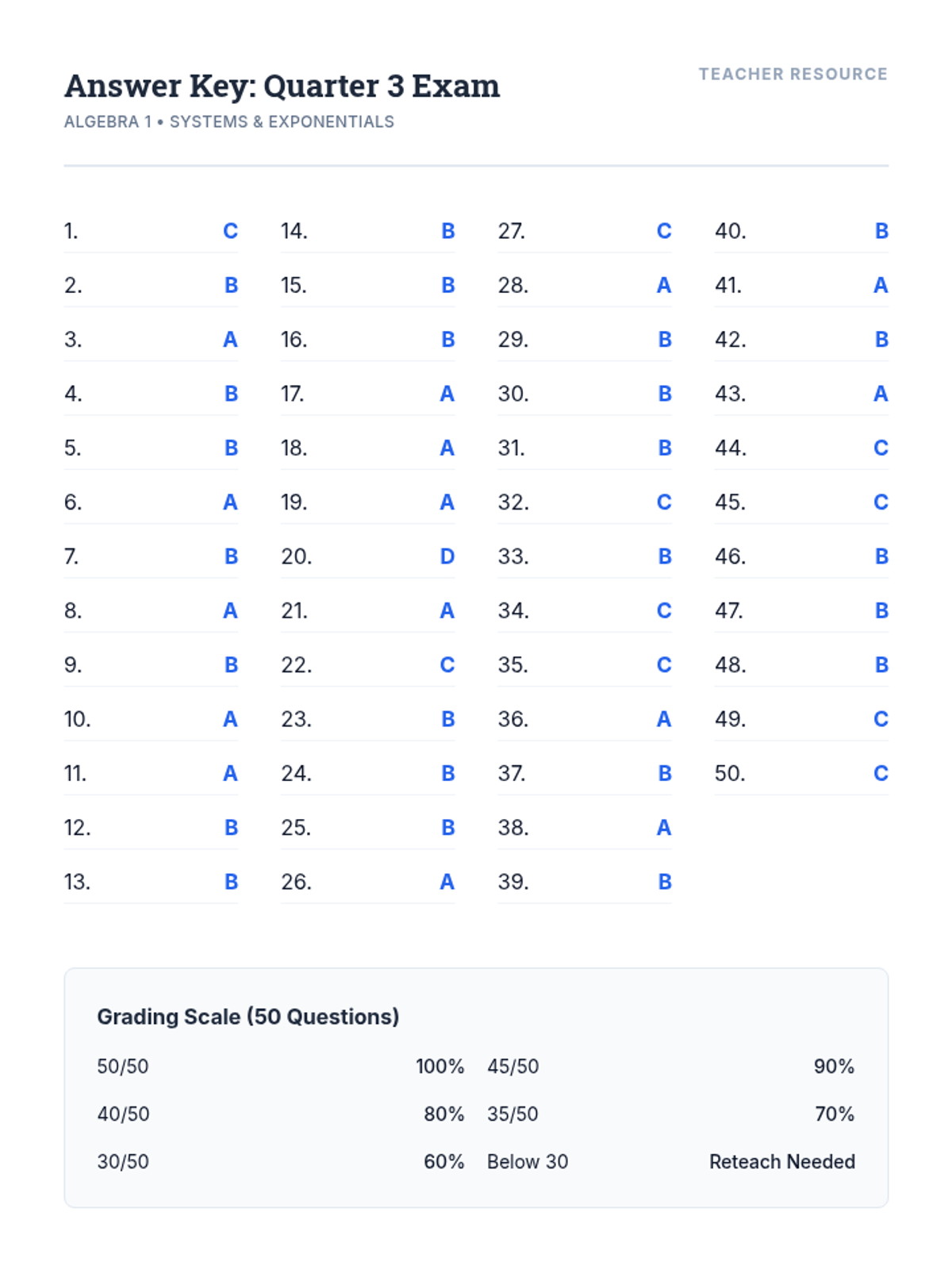Select the 60% score value
Screen dimensions: 952x1270
[x=443, y=1161]
